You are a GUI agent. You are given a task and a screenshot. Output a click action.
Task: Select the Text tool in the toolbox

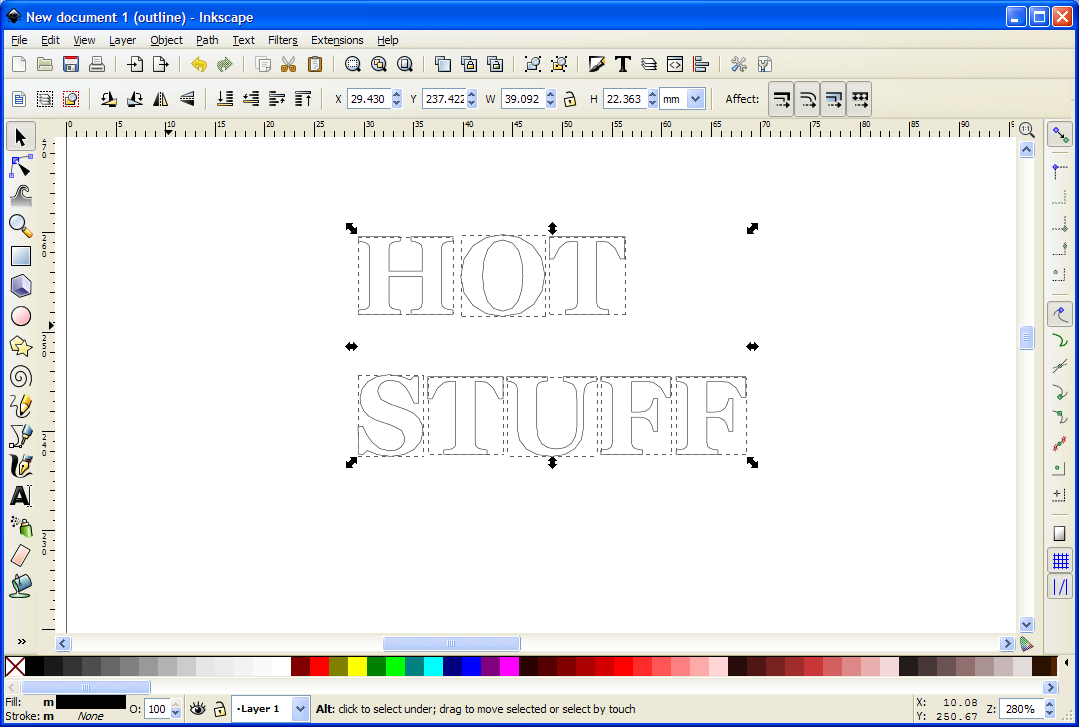21,496
